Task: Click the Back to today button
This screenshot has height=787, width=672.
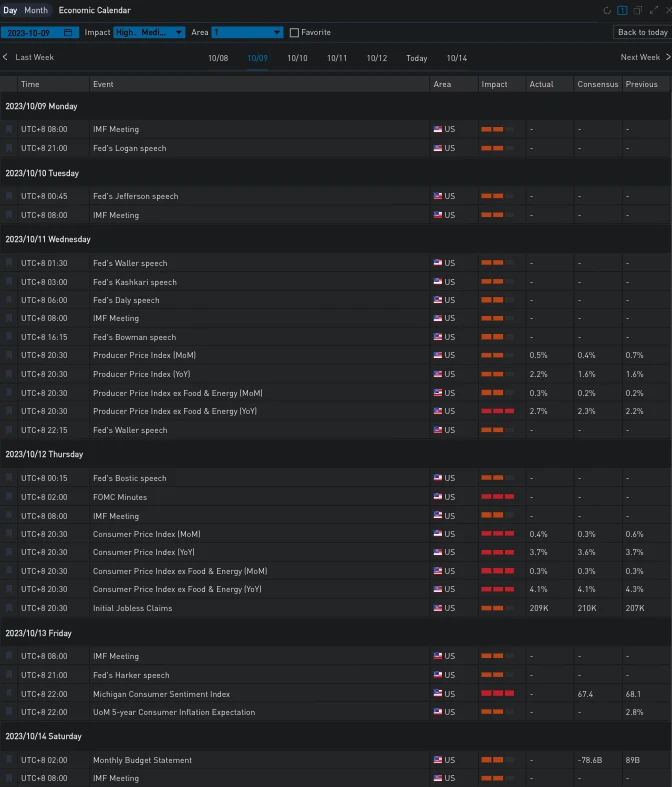Action: [x=642, y=32]
